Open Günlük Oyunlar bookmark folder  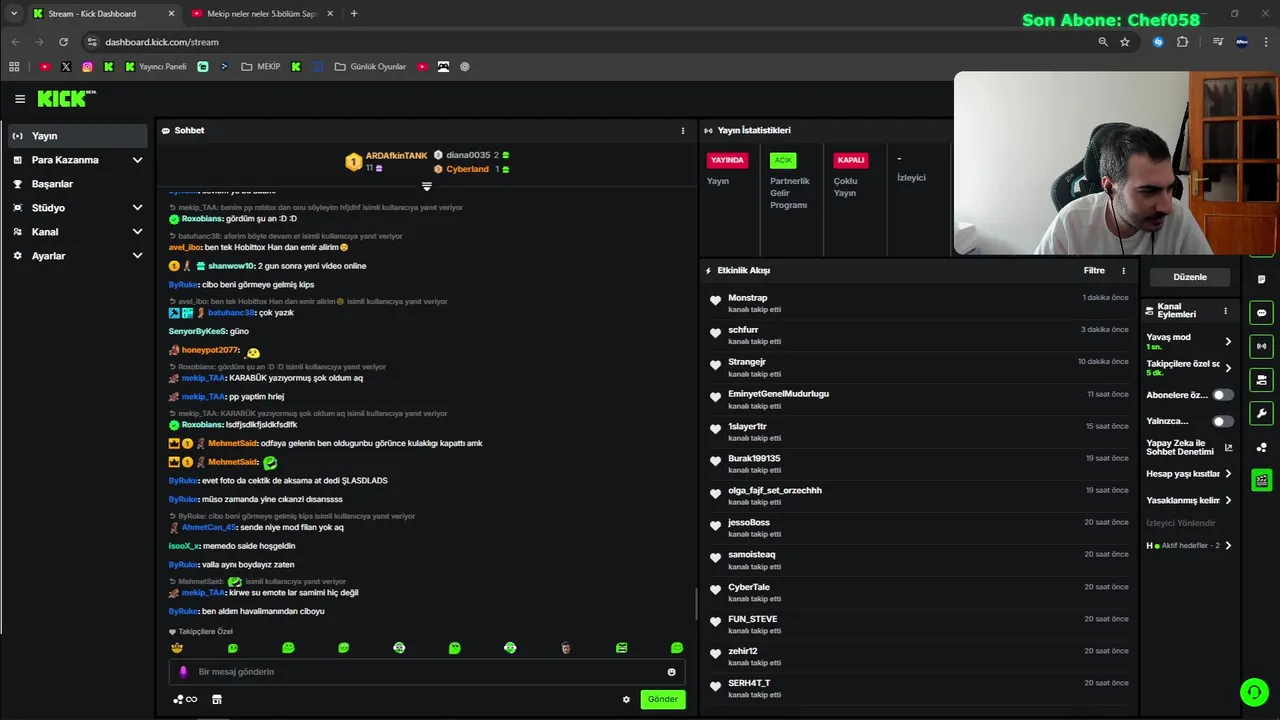click(370, 67)
